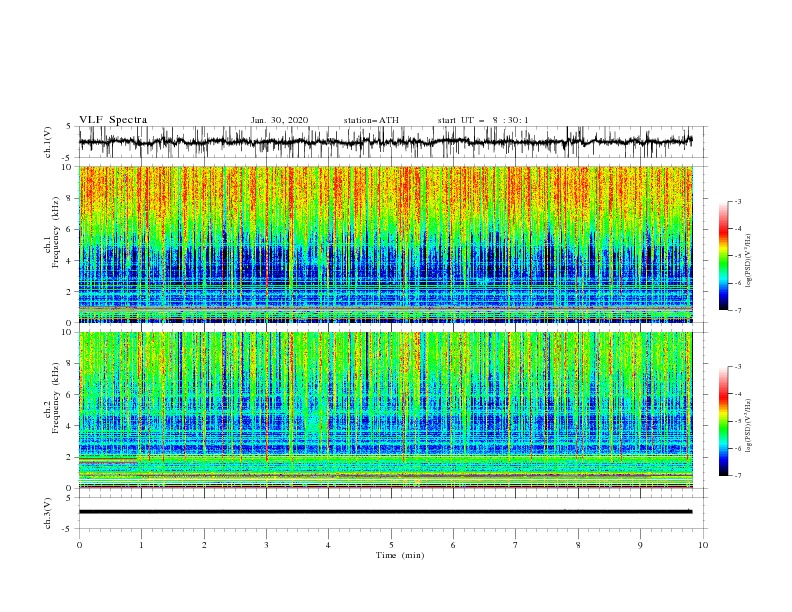Click inside the ch.1 spectrogram panel
The width and height of the screenshot is (792, 612).
pos(386,244)
